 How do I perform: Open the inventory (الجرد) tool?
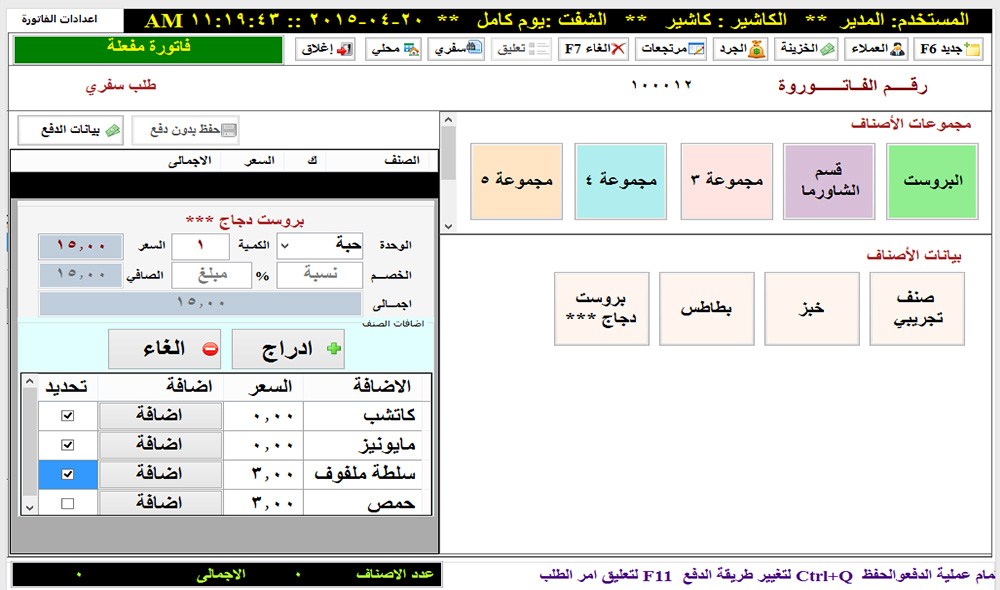click(739, 49)
